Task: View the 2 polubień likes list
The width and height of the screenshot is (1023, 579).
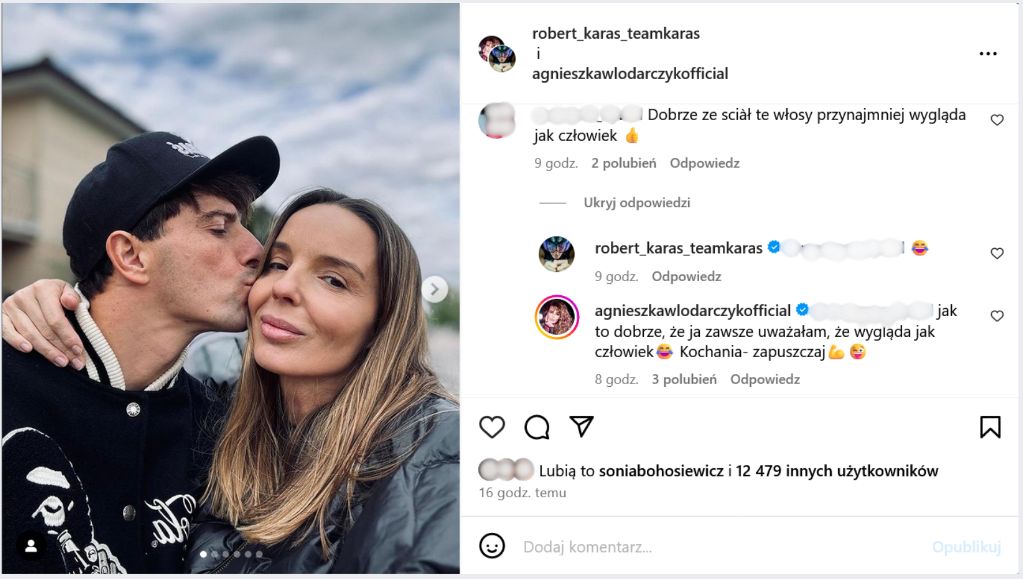Action: click(x=623, y=163)
